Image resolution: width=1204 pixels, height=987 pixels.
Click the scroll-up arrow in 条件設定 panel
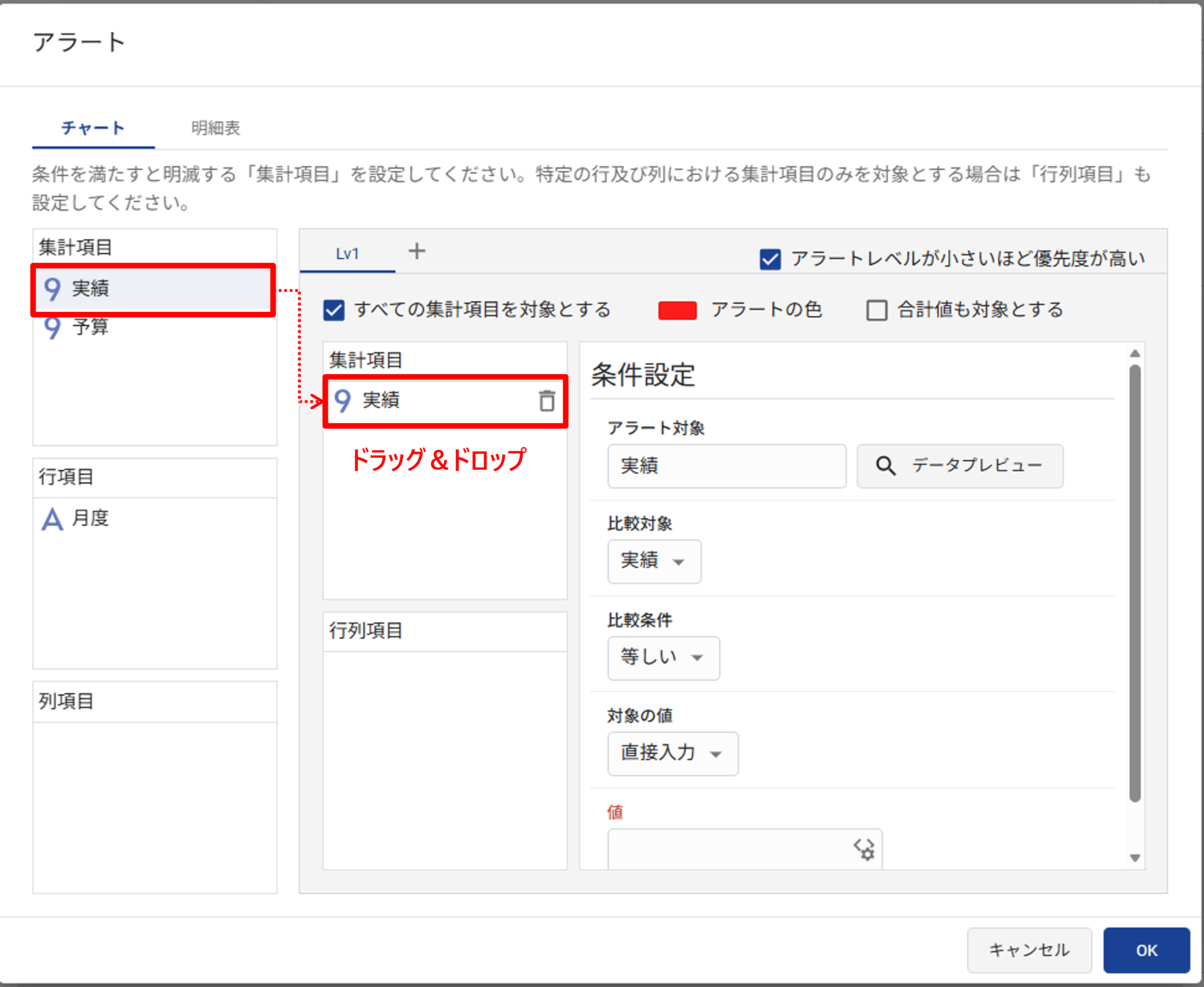click(x=1135, y=353)
